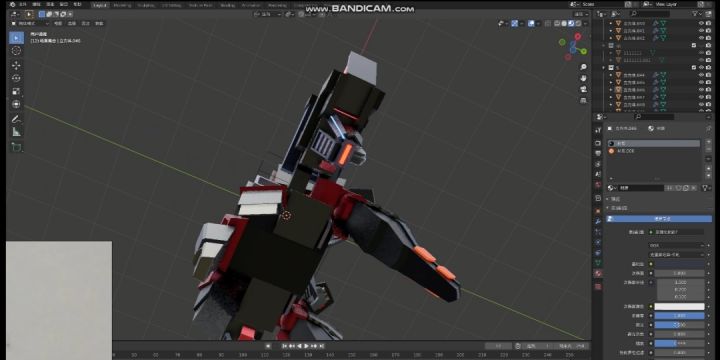Click the viewport pan hand icon

584,78
